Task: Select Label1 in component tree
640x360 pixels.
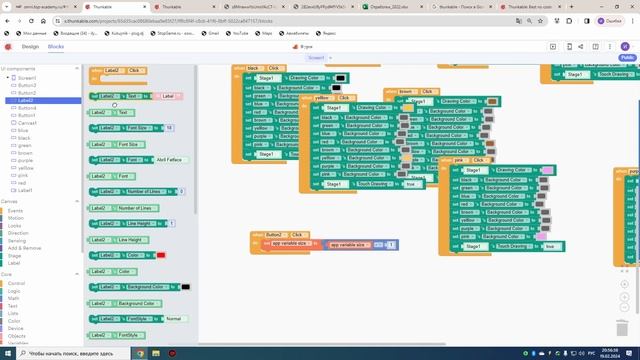Action: pos(25,190)
